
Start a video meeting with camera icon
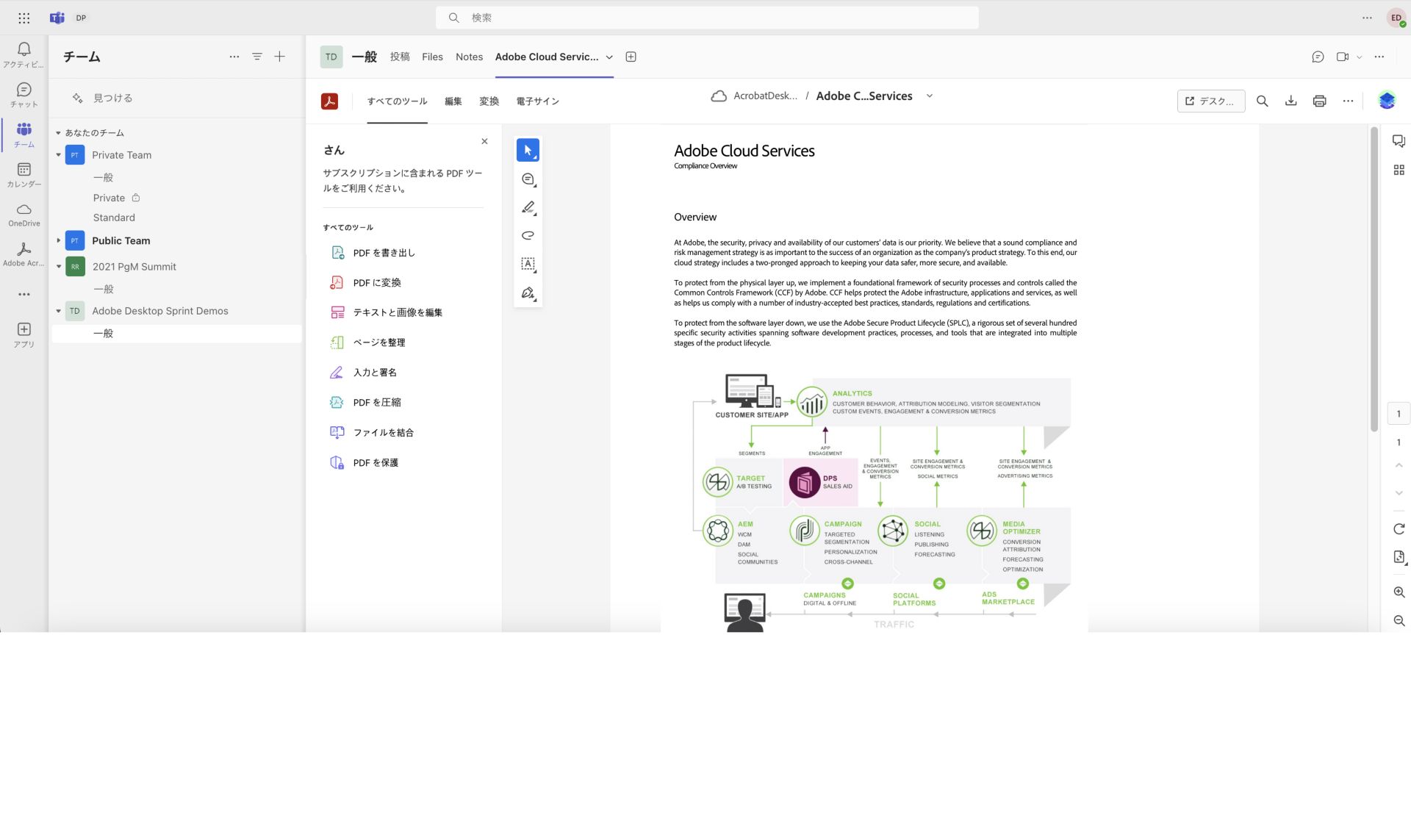pos(1343,57)
